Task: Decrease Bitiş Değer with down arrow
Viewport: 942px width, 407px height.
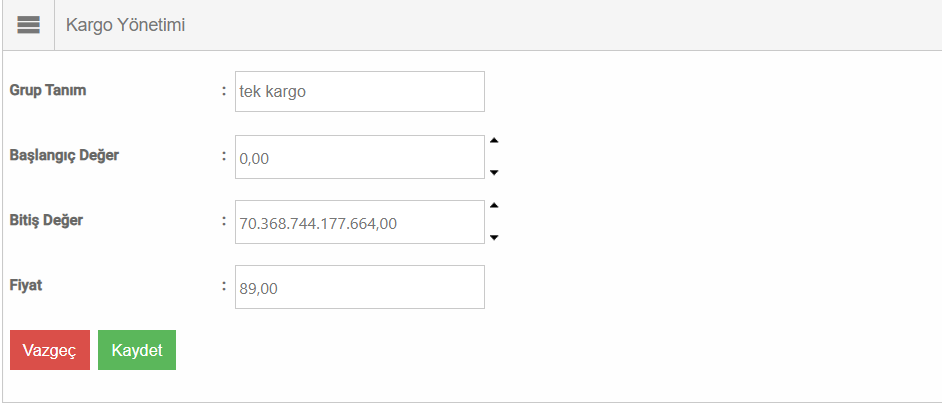Action: click(494, 237)
